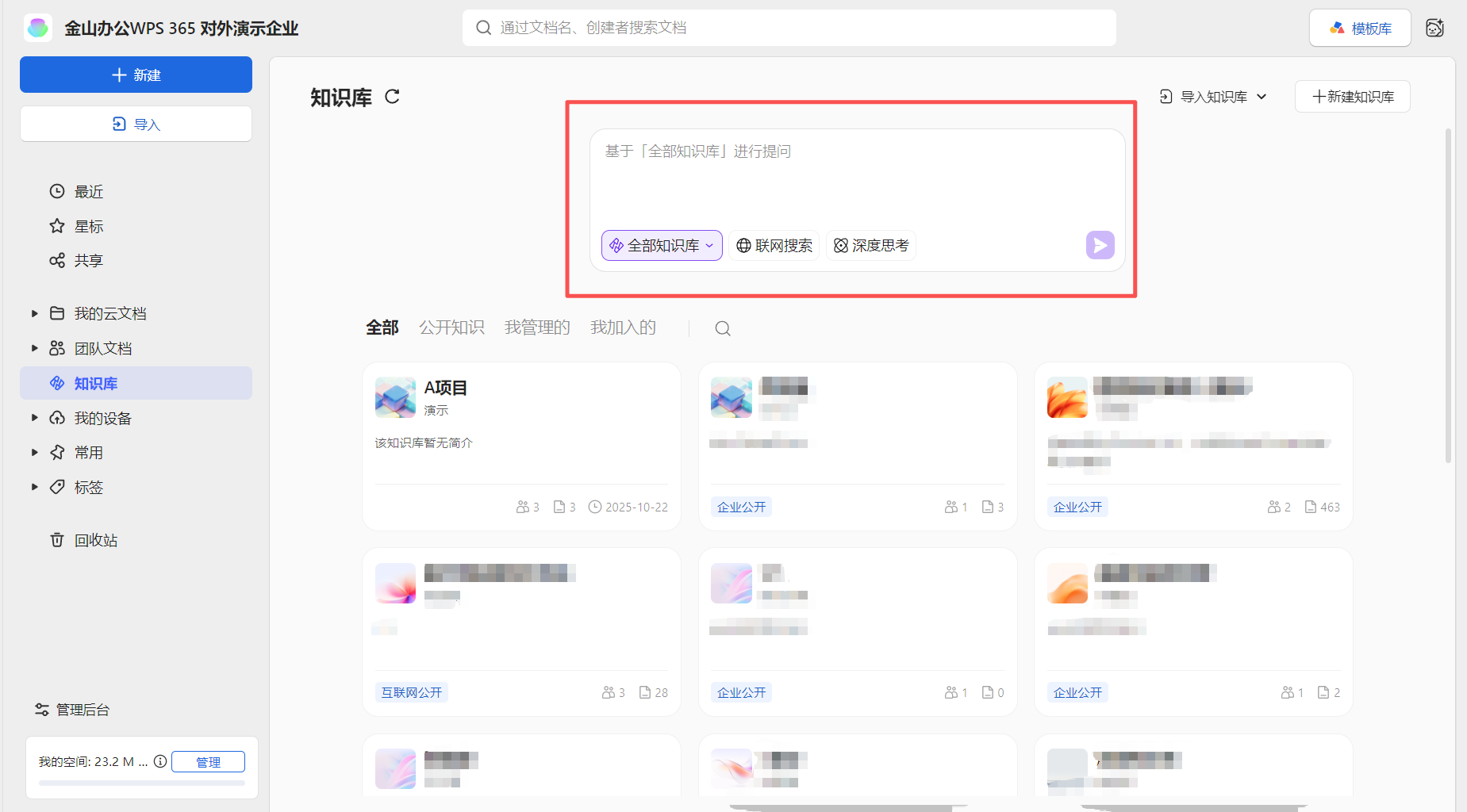Click the vertical scrollbar on the right
The width and height of the screenshot is (1467, 812).
tap(1448, 295)
